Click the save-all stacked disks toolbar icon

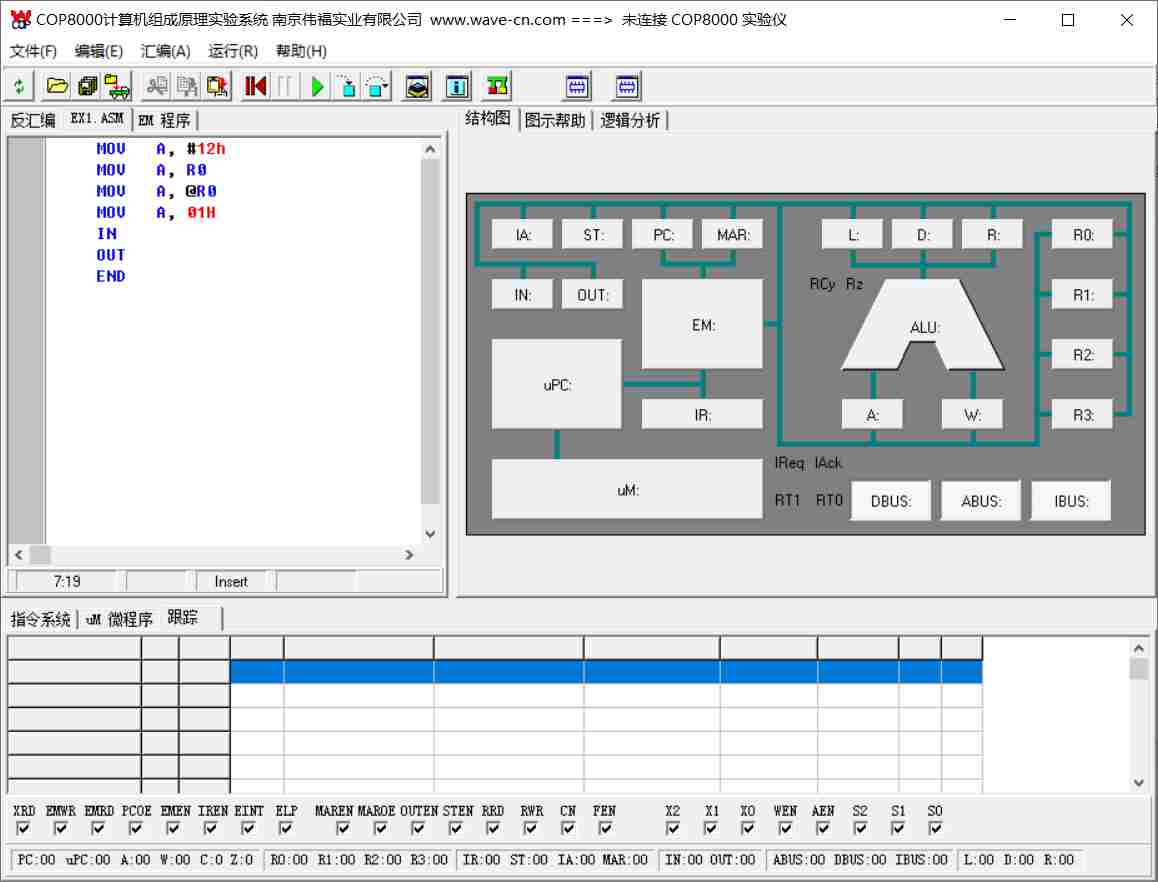tap(87, 87)
